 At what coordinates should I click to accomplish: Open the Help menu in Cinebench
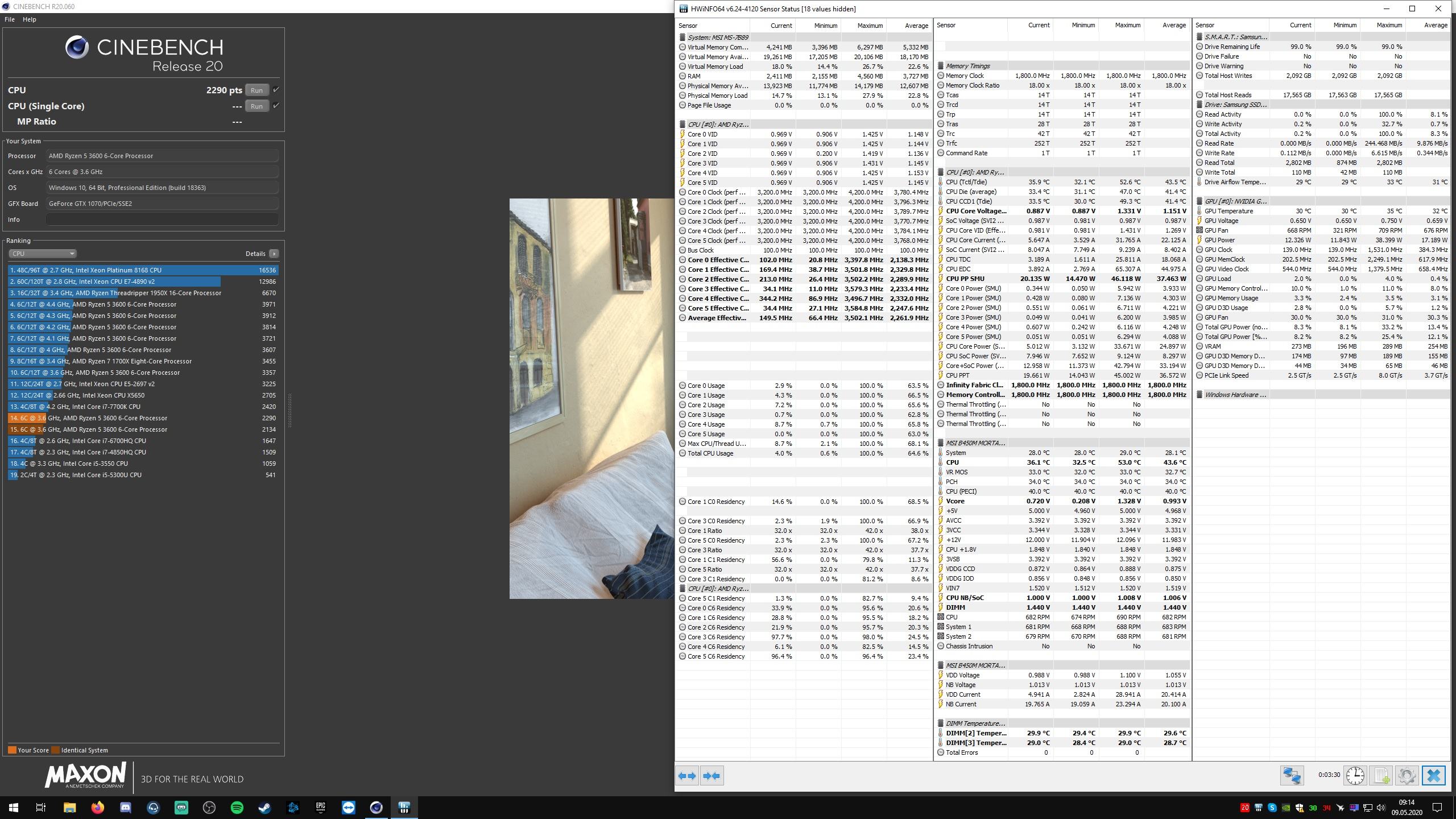pos(30,19)
